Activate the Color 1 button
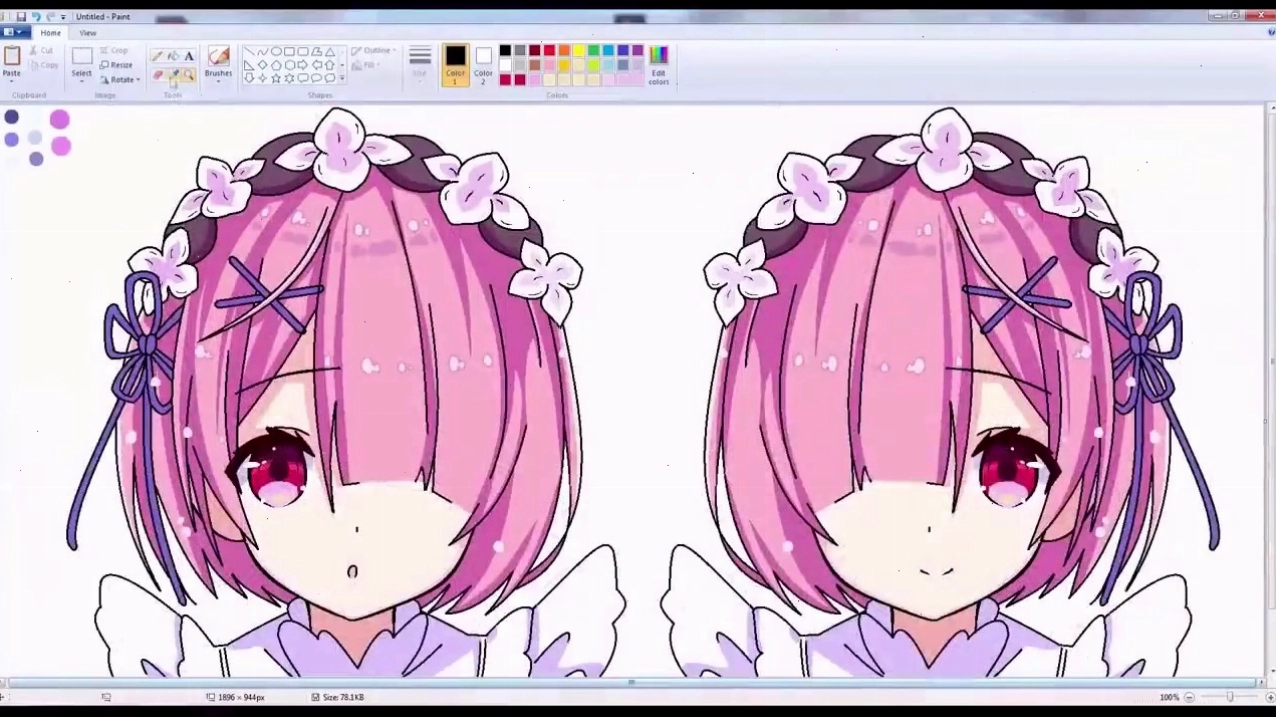 point(455,64)
